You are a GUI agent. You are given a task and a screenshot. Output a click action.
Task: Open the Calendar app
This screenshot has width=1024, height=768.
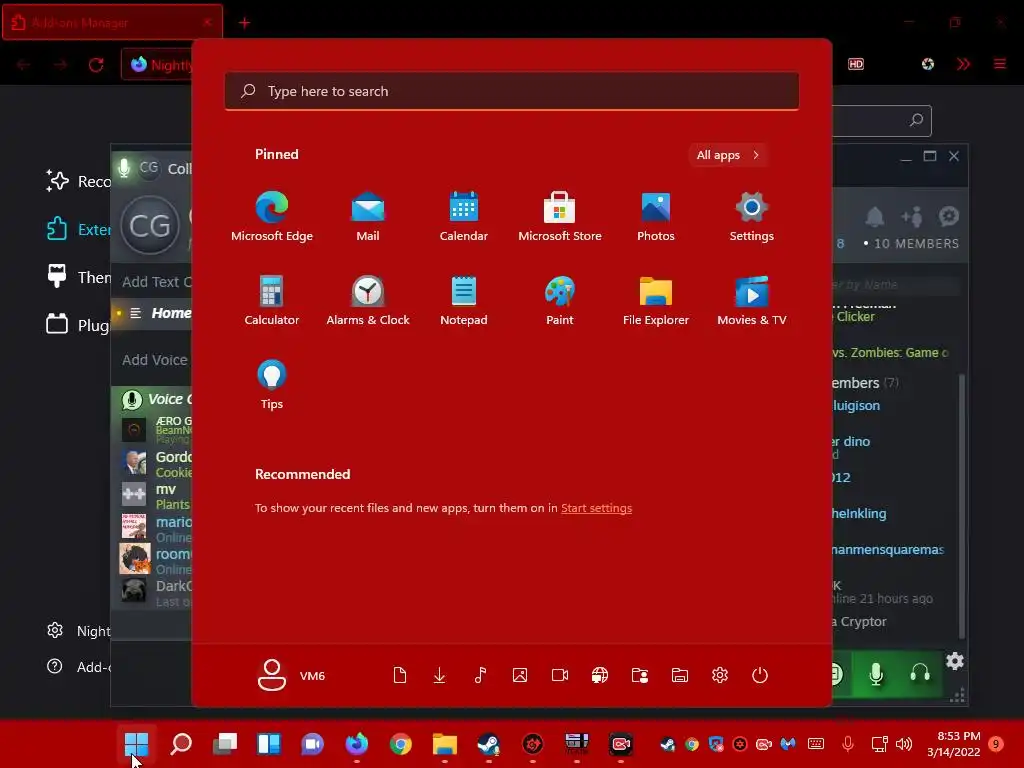click(464, 217)
